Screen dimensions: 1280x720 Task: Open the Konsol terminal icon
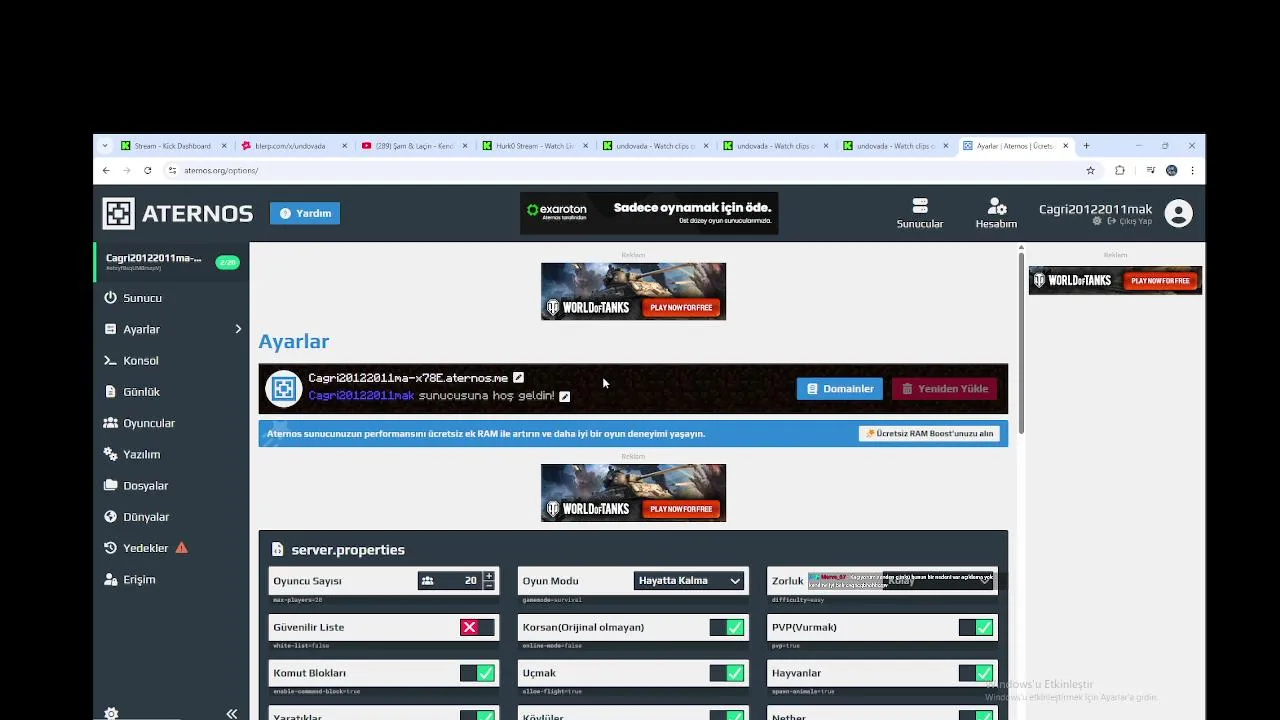click(x=111, y=360)
